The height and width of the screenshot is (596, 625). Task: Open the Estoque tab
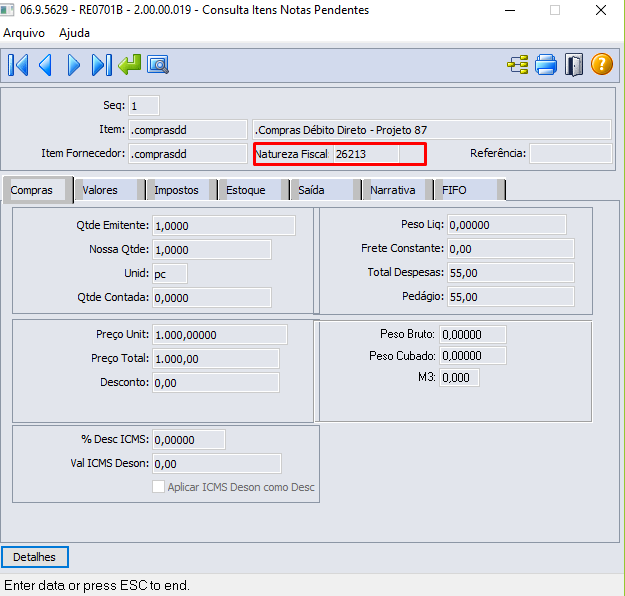254,190
